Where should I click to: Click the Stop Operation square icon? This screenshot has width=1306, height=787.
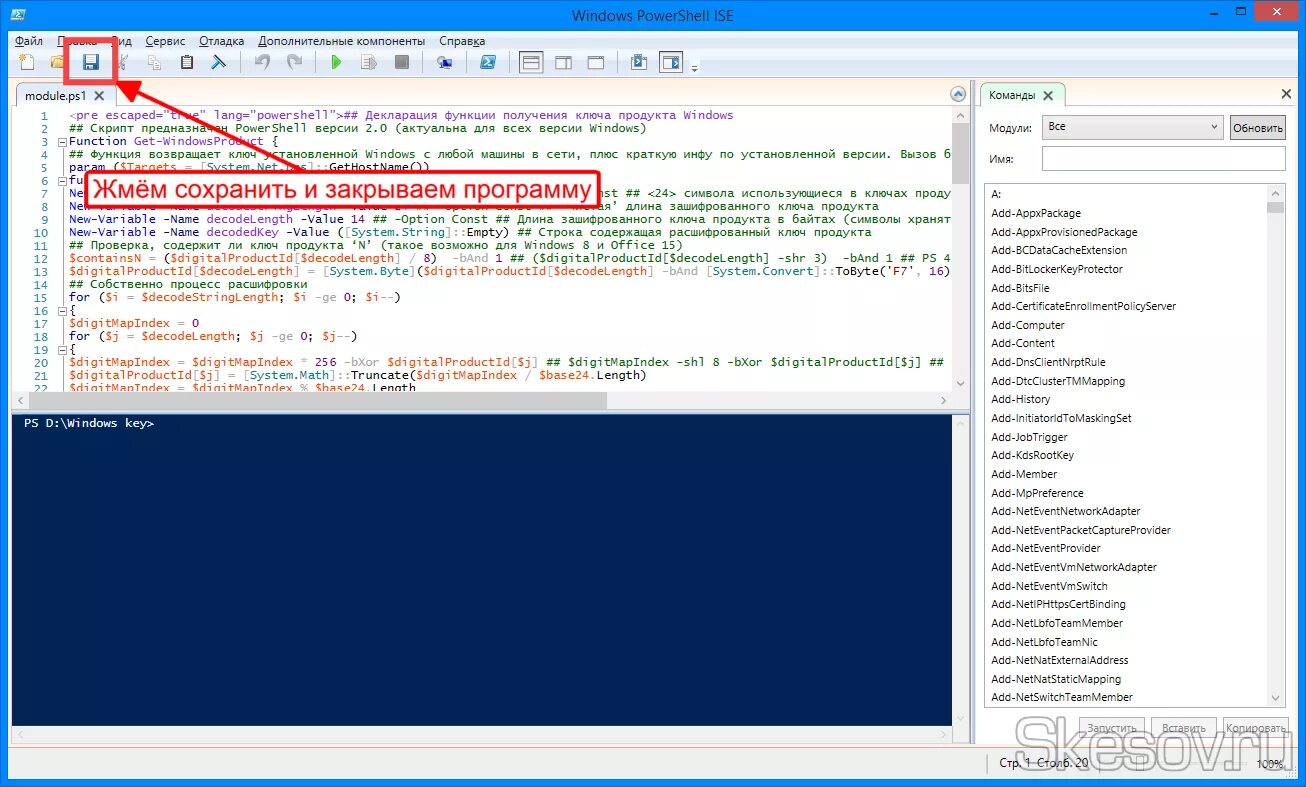click(x=401, y=62)
